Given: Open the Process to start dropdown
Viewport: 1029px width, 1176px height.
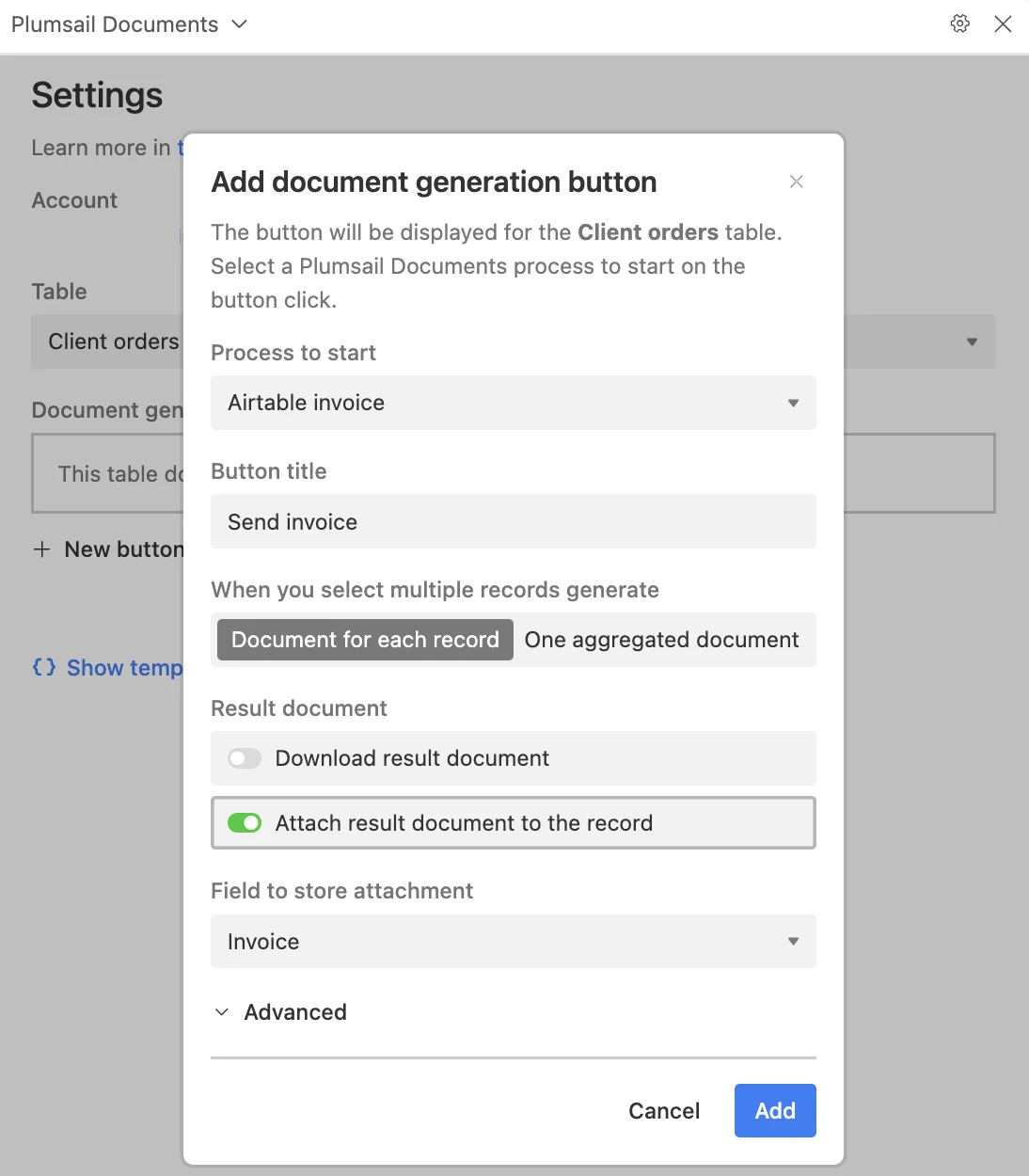Looking at the screenshot, I should [x=514, y=403].
